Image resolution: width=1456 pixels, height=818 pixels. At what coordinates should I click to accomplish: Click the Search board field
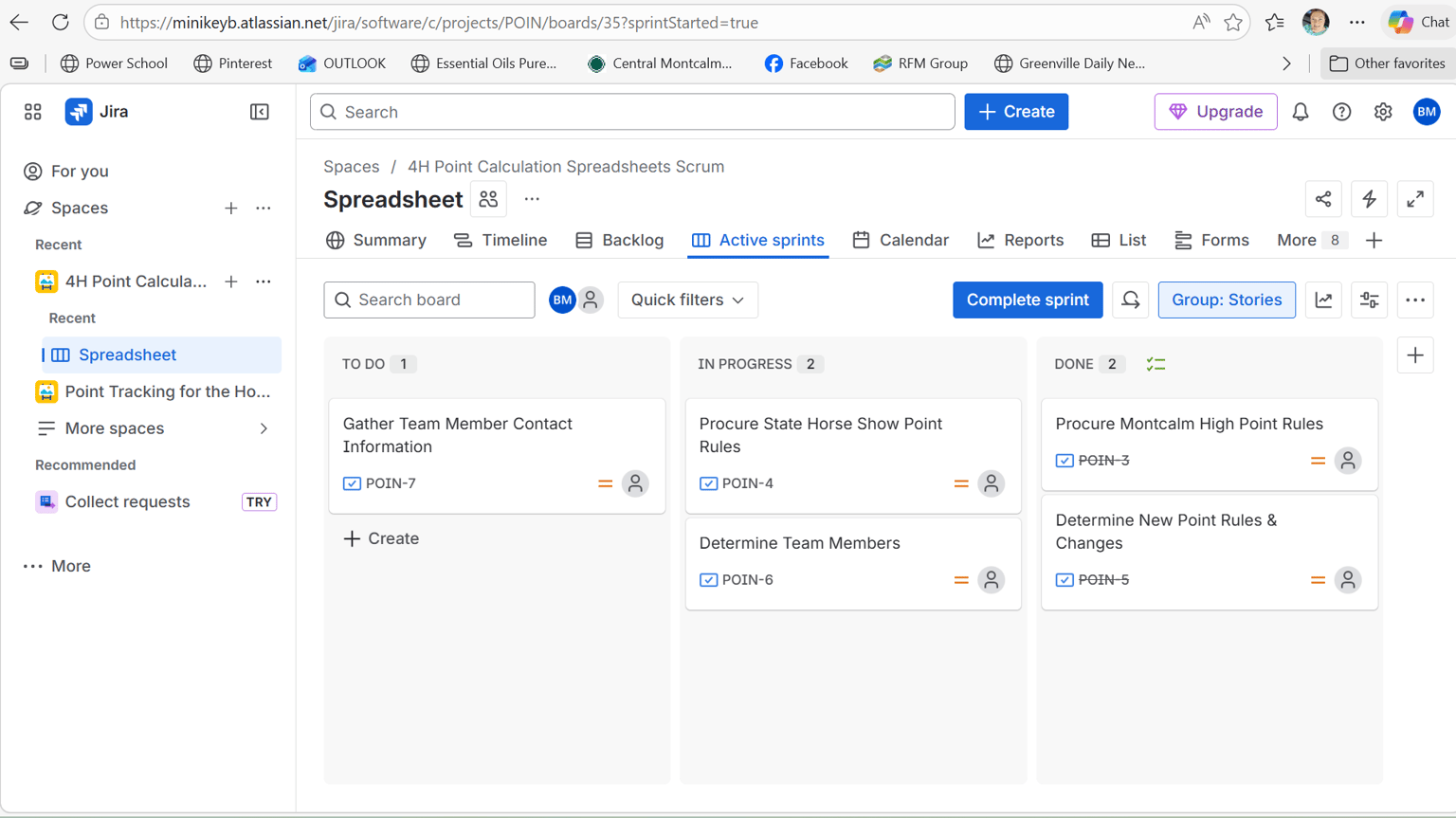click(429, 300)
